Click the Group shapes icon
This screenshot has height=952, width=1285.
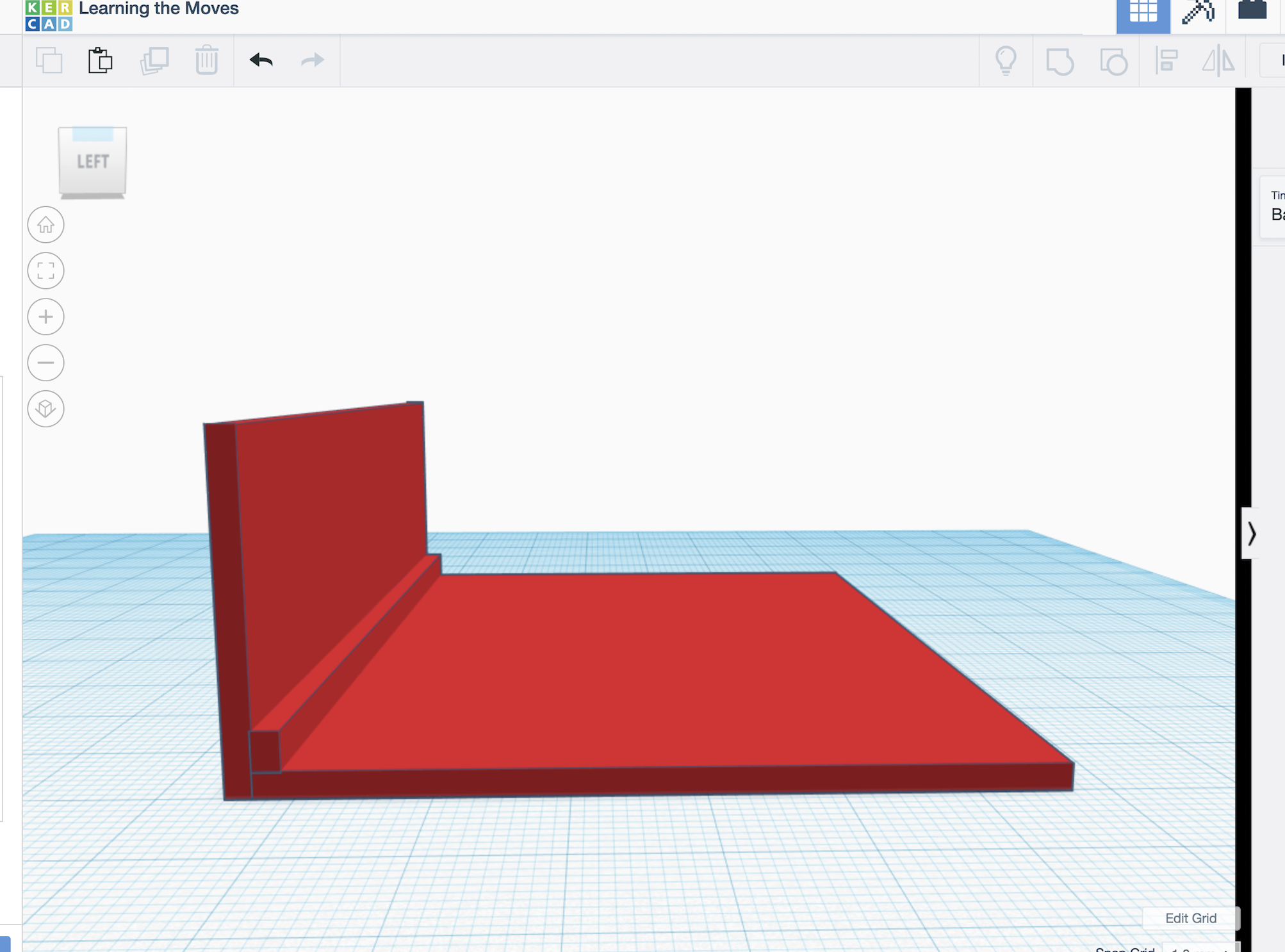[1060, 62]
